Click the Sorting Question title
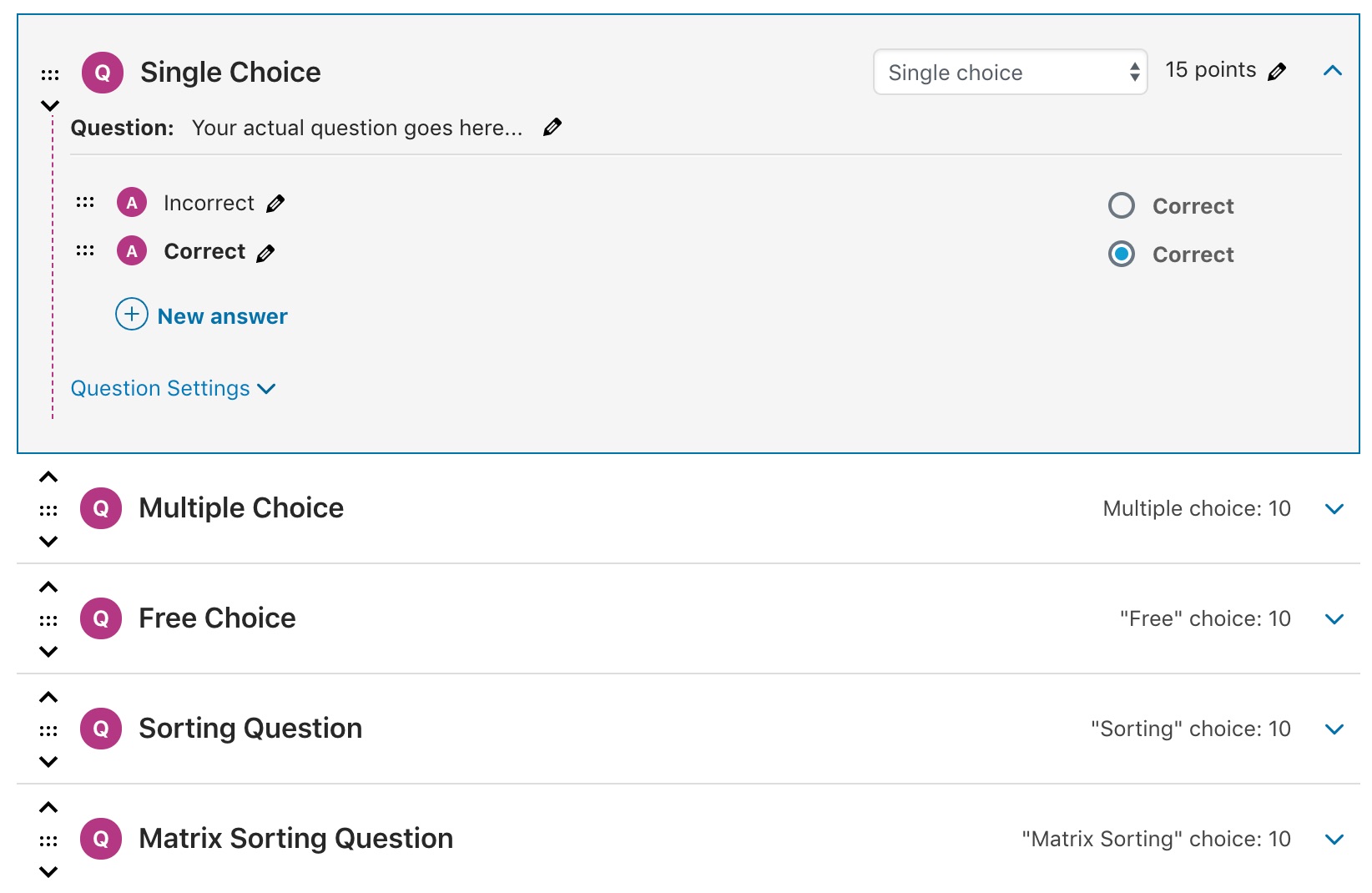Screen dimensions: 1372x893 click(x=250, y=729)
